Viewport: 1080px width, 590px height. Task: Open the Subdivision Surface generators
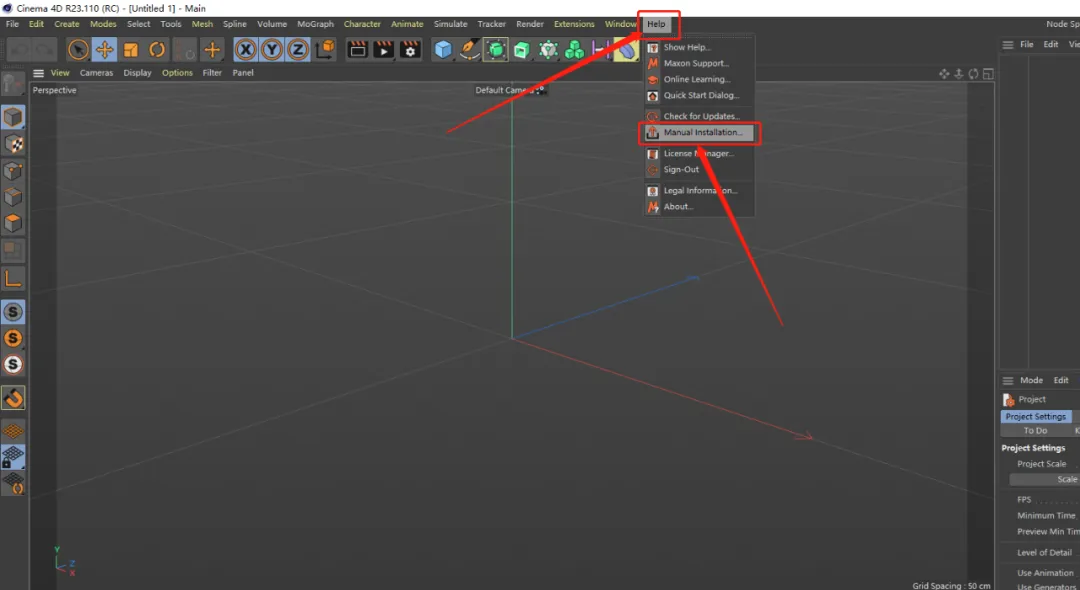(495, 50)
